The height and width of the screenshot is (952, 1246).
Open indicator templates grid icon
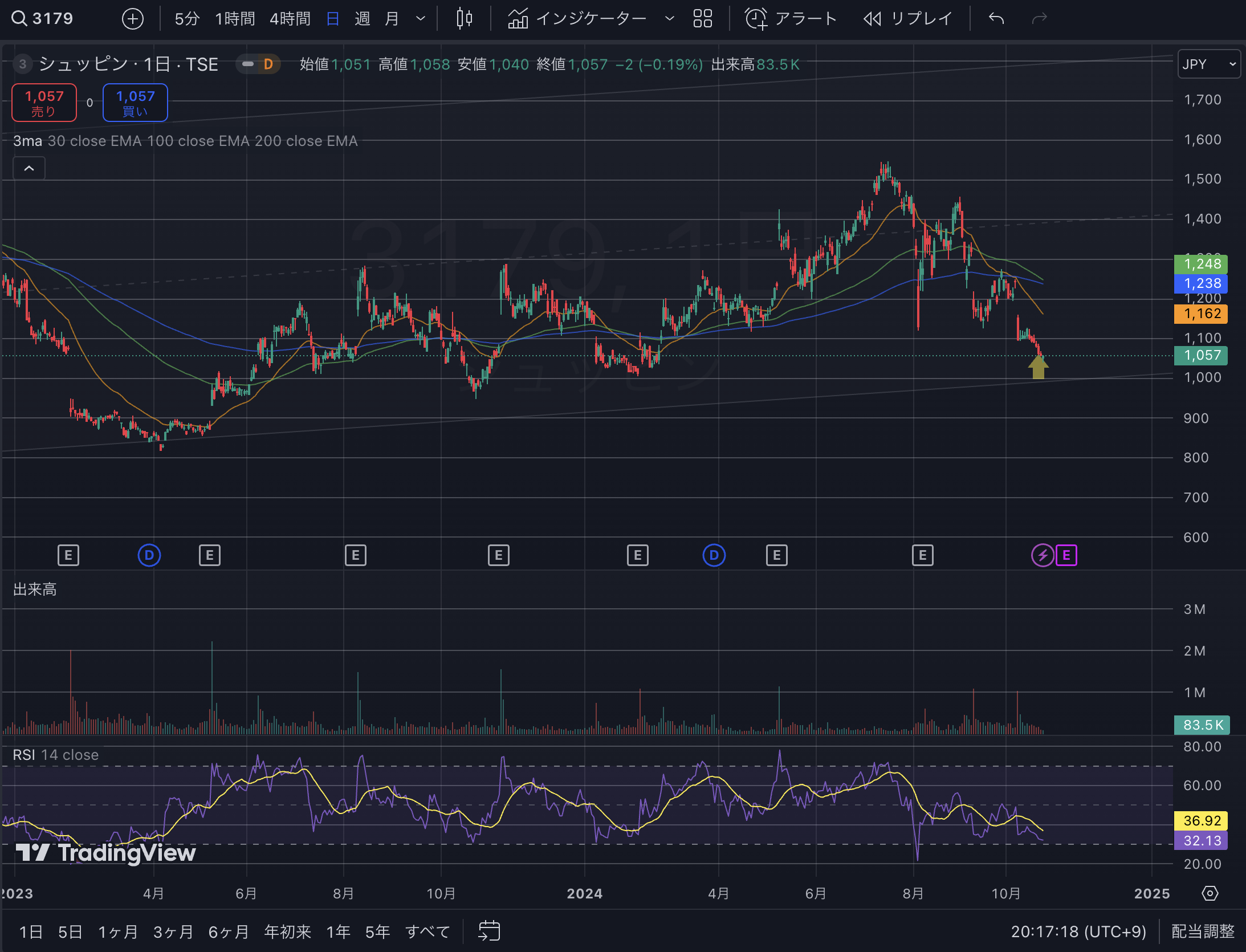pos(702,19)
